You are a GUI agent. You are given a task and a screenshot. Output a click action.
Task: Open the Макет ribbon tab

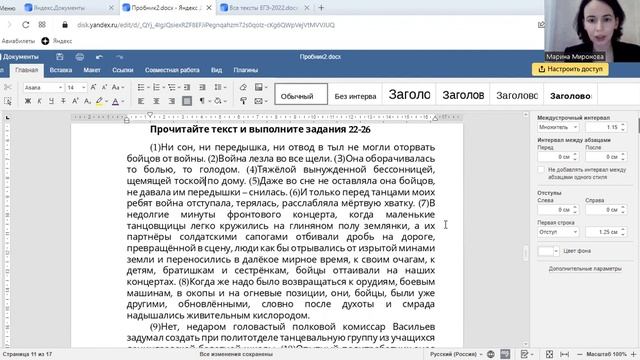(x=92, y=70)
